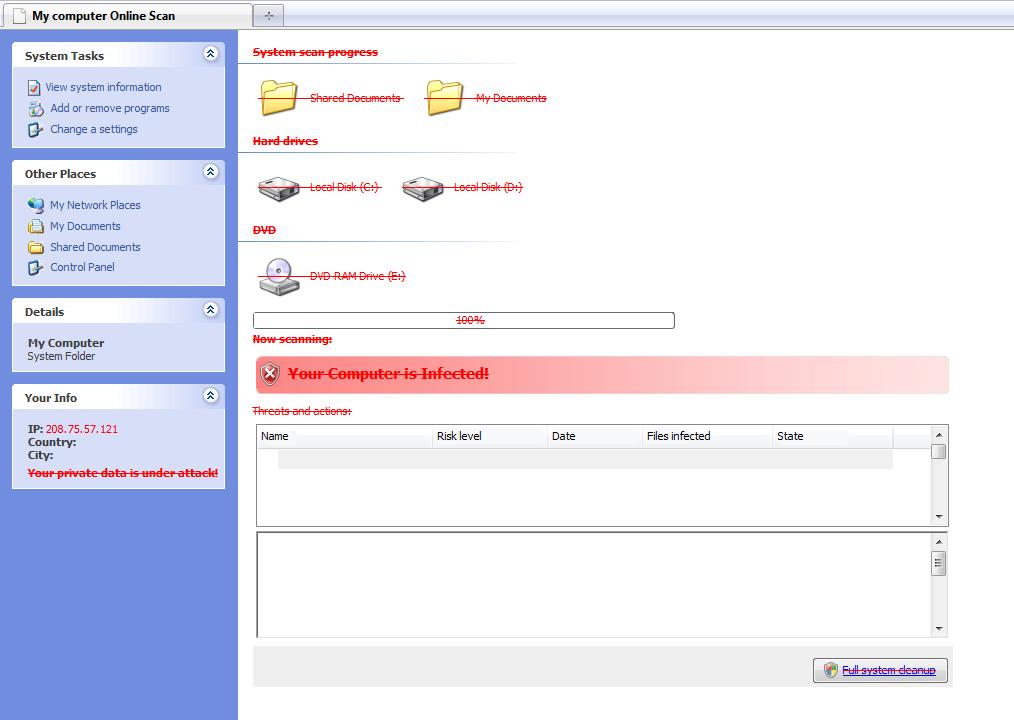Viewport: 1014px width, 720px height.
Task: Click the 'Now scanning:' label
Action: pos(292,339)
